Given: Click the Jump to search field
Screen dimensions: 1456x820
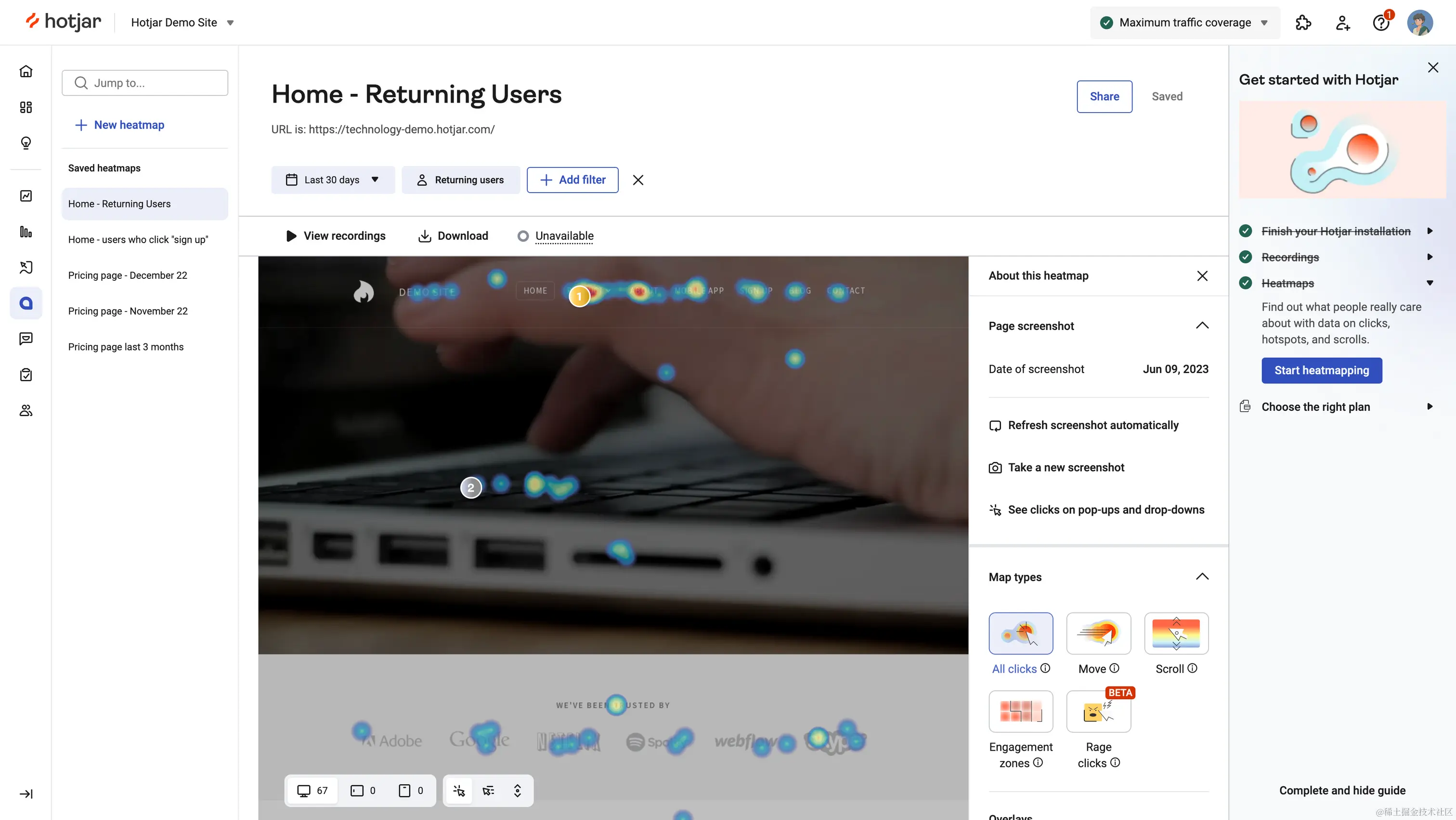Looking at the screenshot, I should click(x=145, y=83).
